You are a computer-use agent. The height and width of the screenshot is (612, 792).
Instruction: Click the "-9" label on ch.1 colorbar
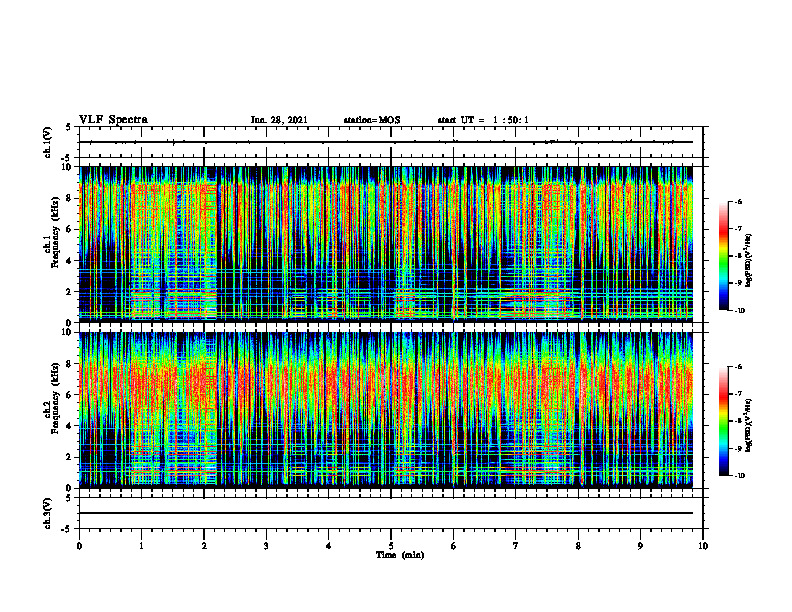click(738, 283)
